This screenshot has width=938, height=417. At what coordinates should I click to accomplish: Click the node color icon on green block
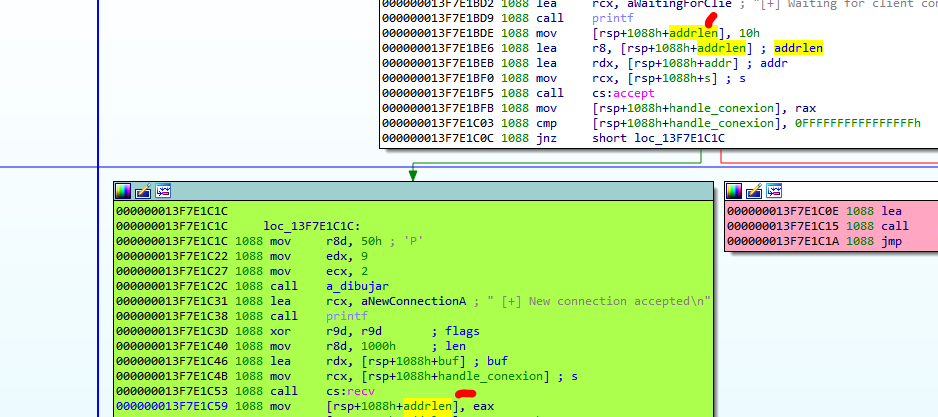(123, 190)
